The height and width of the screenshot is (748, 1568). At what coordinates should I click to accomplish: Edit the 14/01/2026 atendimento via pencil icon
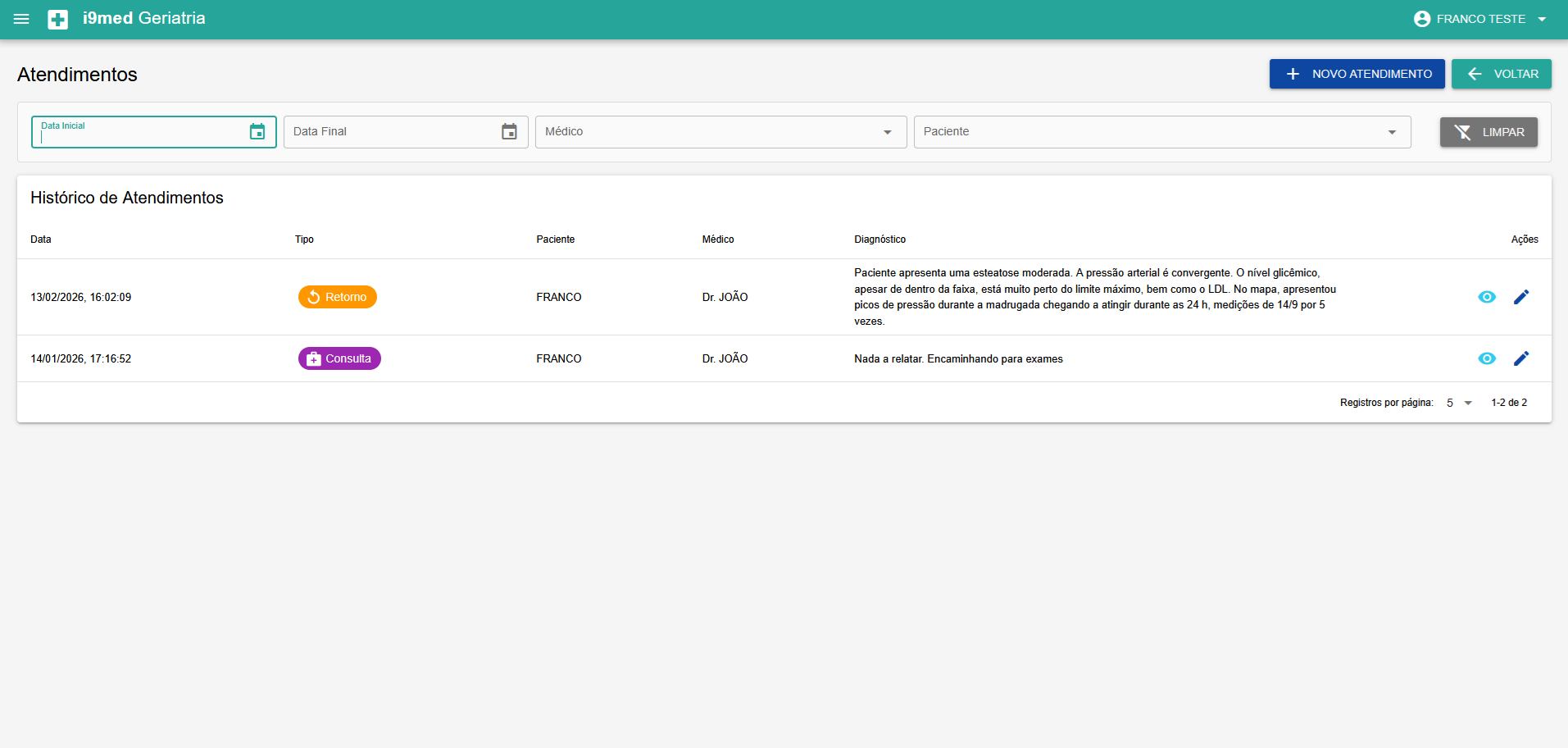[1521, 358]
